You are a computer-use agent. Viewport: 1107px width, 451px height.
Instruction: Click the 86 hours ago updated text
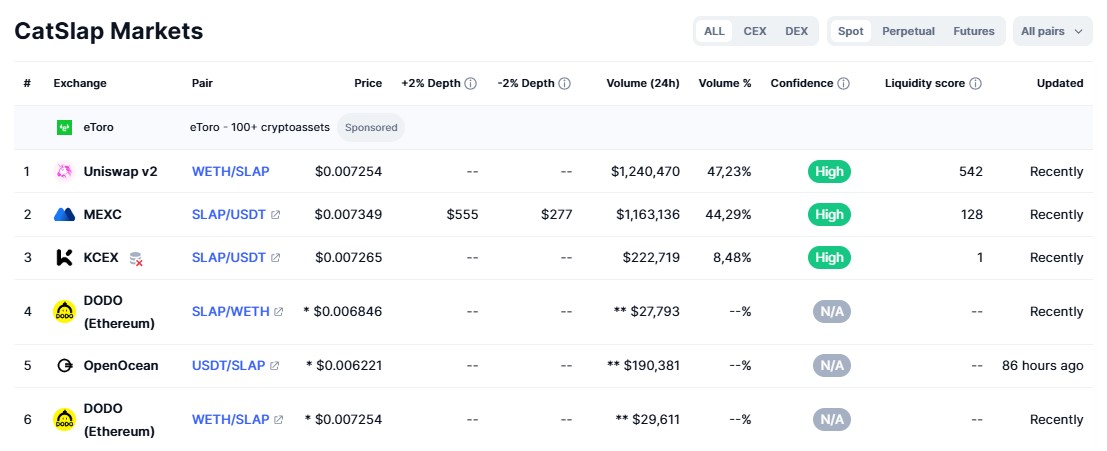click(x=1043, y=366)
